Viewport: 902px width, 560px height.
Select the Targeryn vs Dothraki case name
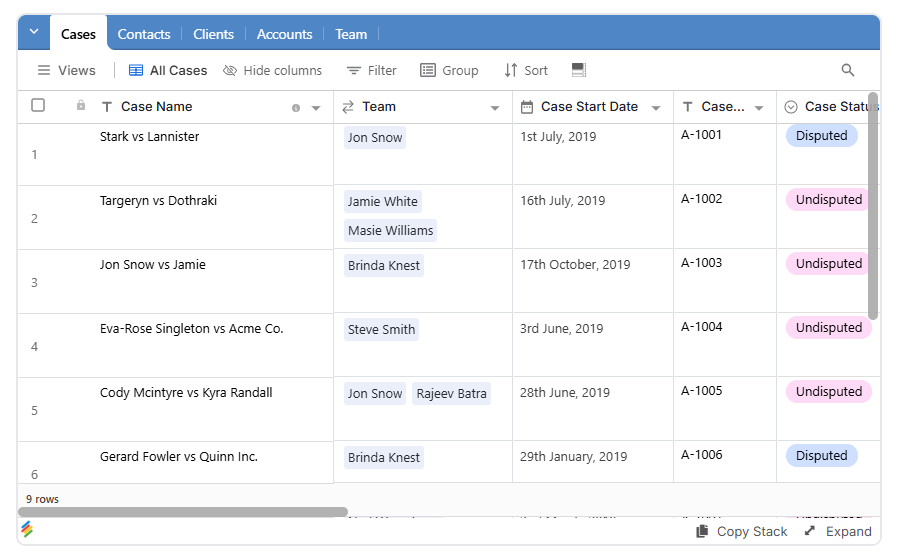click(158, 200)
